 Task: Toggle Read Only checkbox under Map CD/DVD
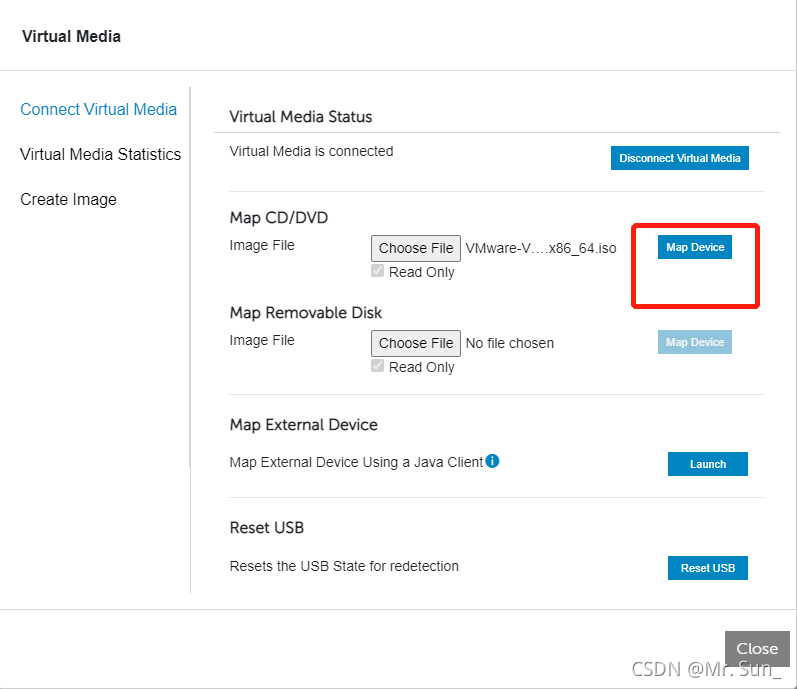click(377, 272)
